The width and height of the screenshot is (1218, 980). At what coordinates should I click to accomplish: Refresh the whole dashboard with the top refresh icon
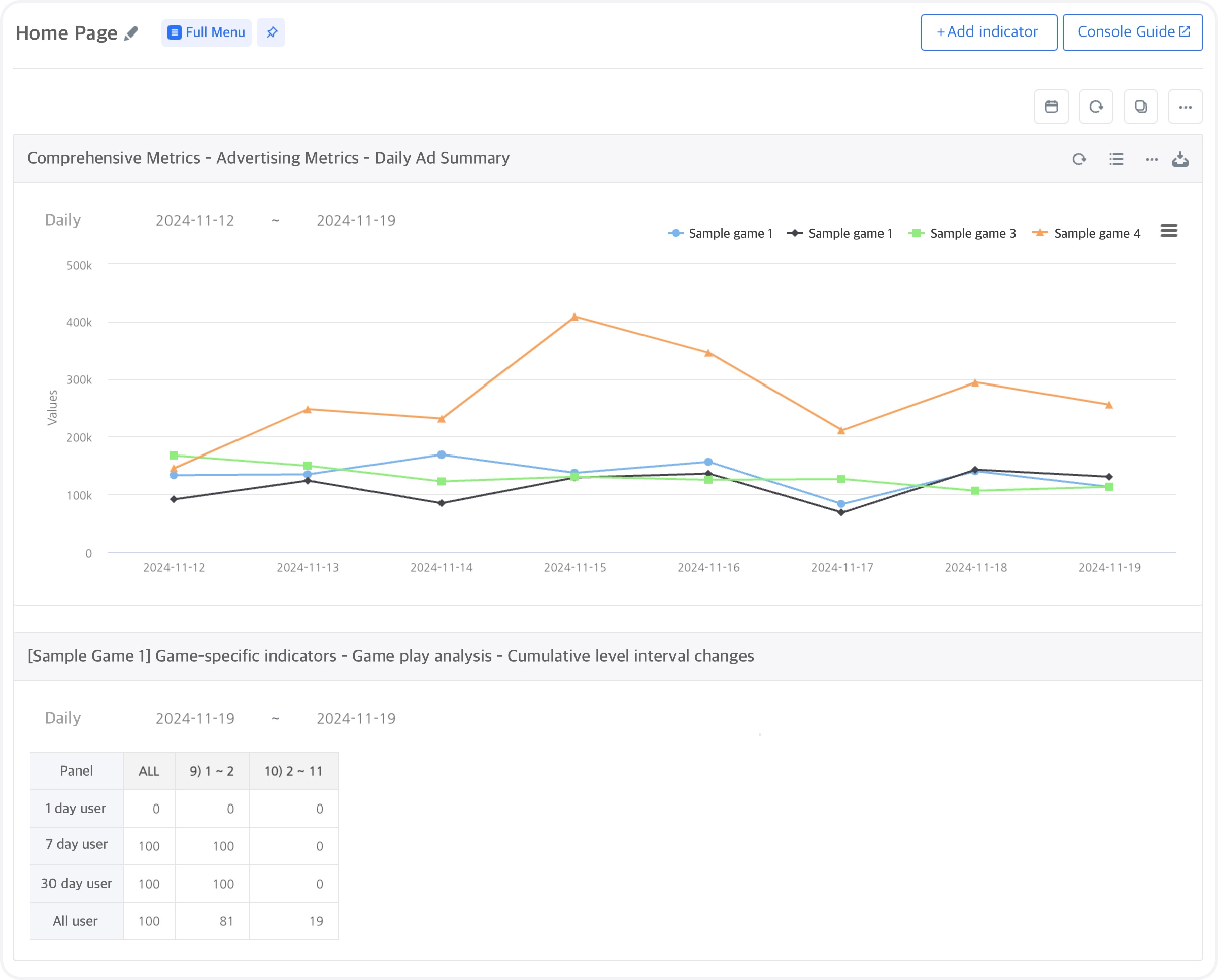[1095, 106]
